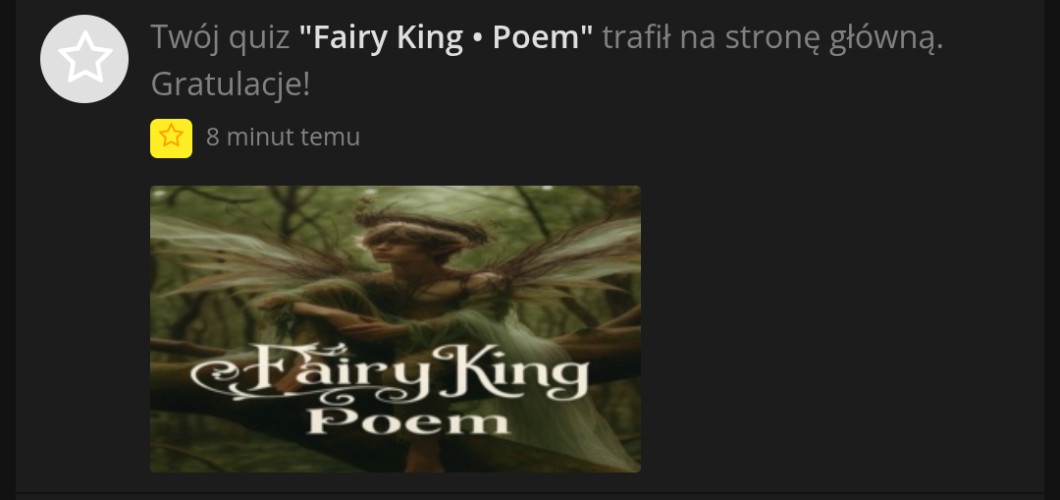Image resolution: width=1060 pixels, height=500 pixels.
Task: Click the "Poem" word on the cover image
Action: [x=408, y=421]
